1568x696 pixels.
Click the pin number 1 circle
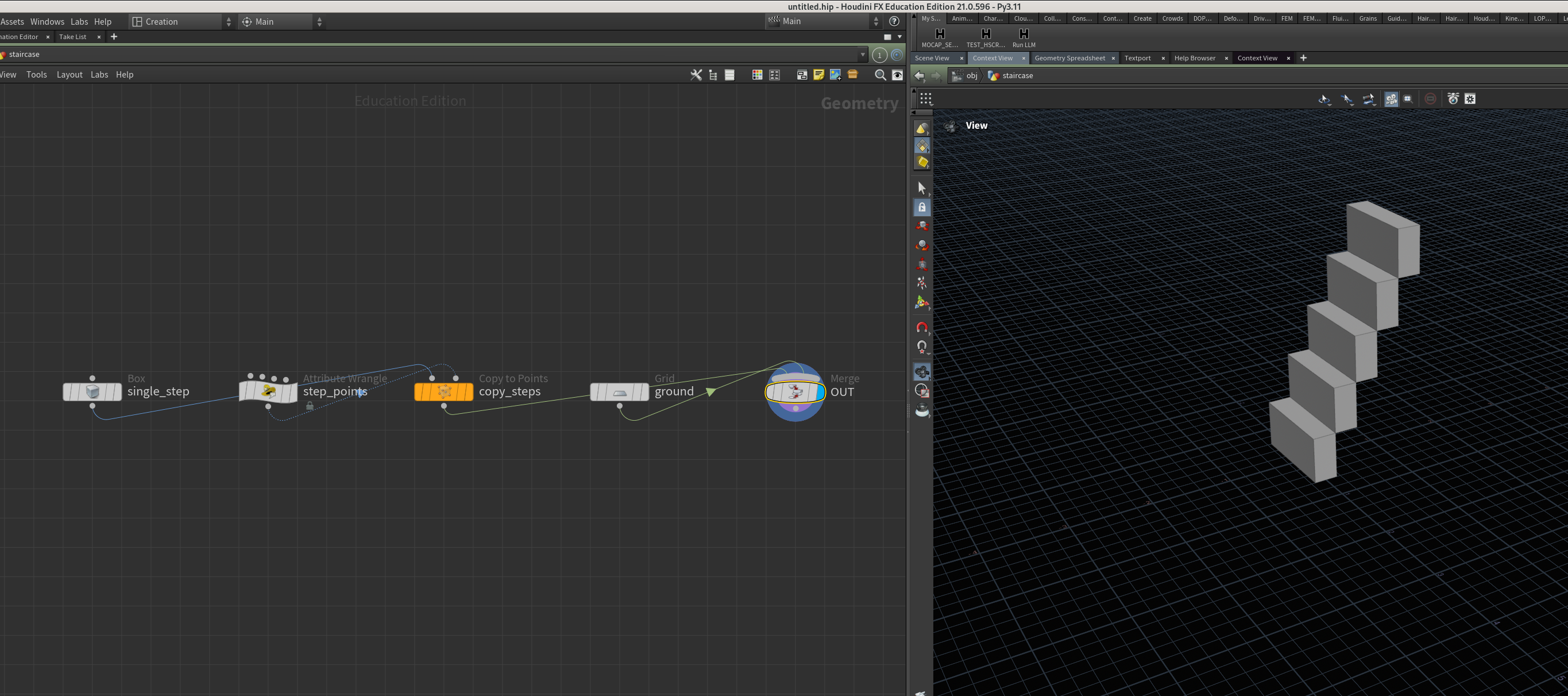pyautogui.click(x=879, y=55)
